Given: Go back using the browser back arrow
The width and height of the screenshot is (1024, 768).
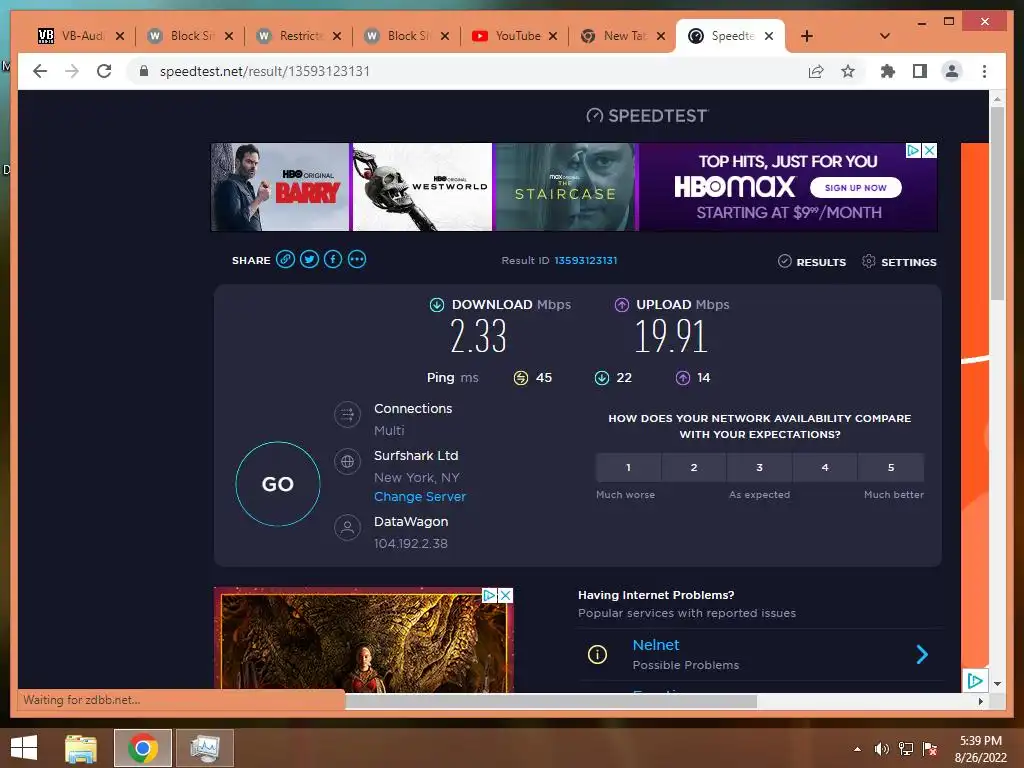Looking at the screenshot, I should pos(40,71).
